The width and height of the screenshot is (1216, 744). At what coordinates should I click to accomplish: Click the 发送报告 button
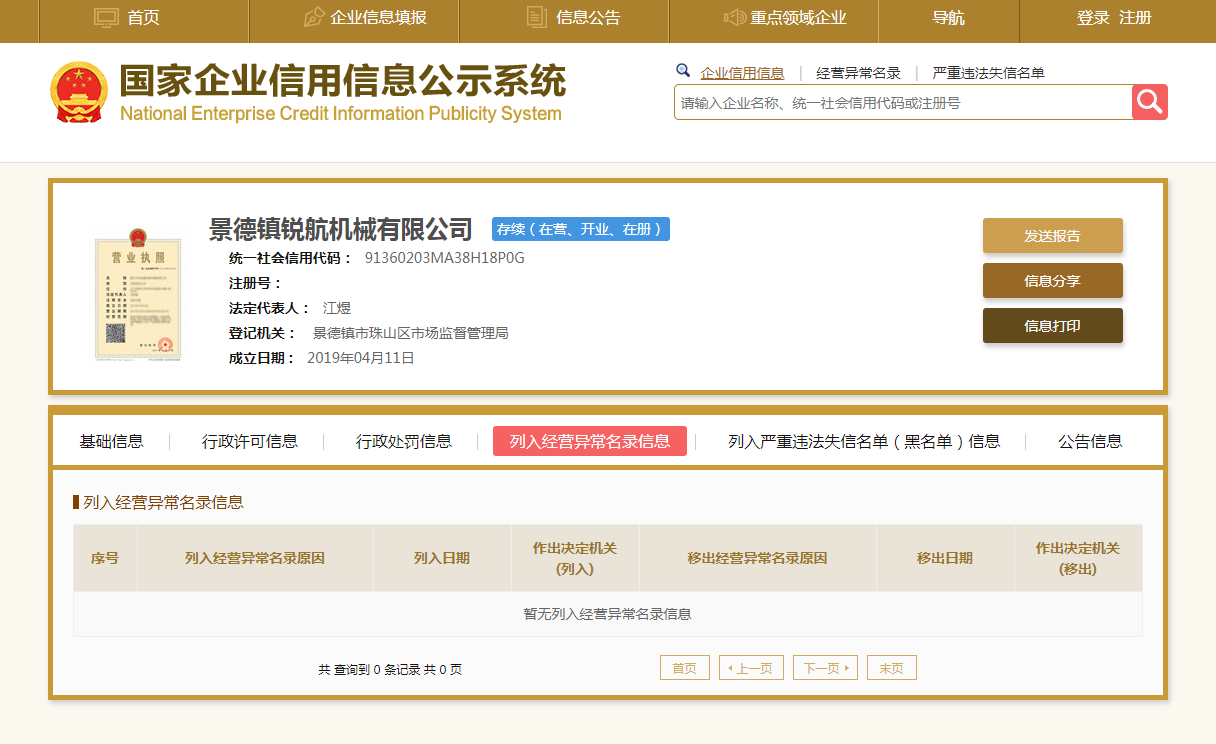click(x=1053, y=236)
